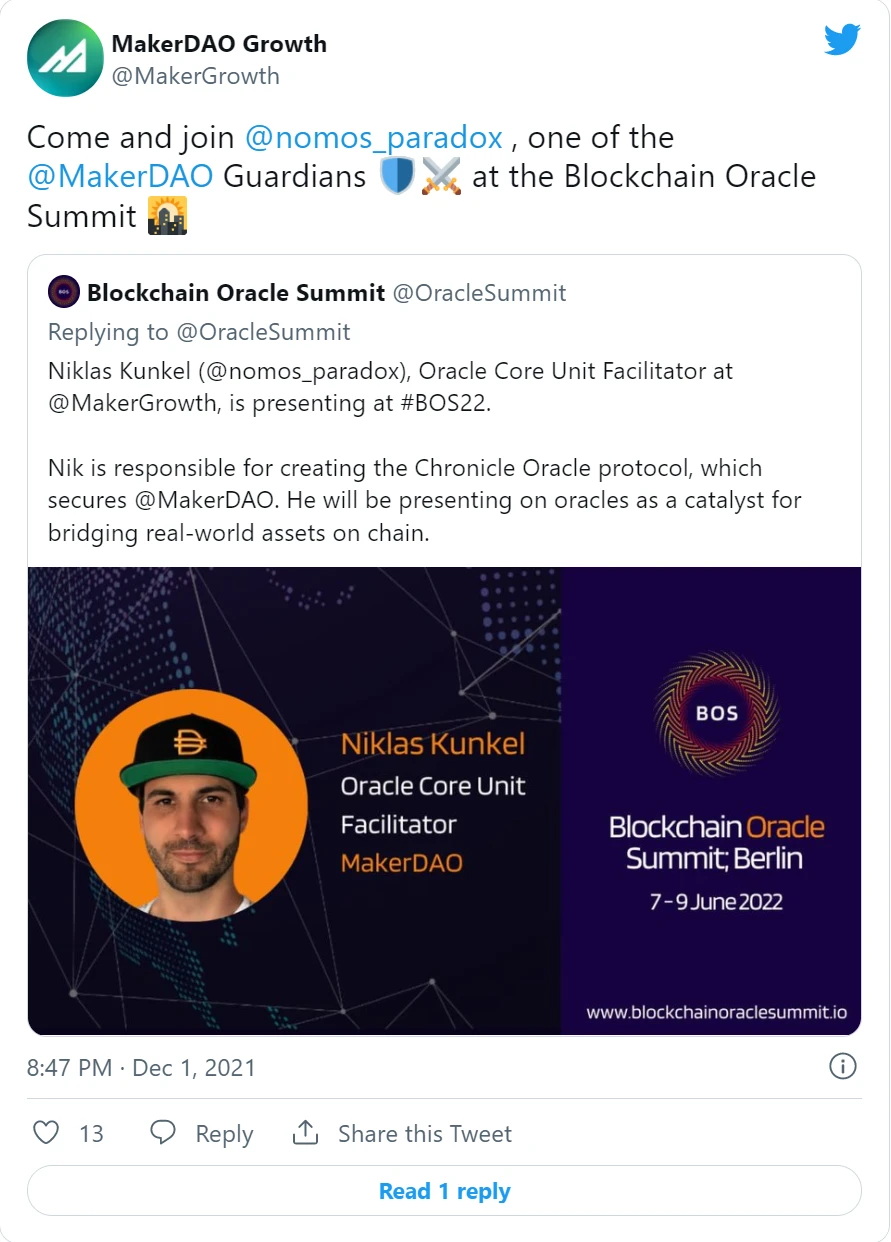Click the @MakerGrowth handle under name
The height and width of the screenshot is (1242, 891).
[x=196, y=76]
